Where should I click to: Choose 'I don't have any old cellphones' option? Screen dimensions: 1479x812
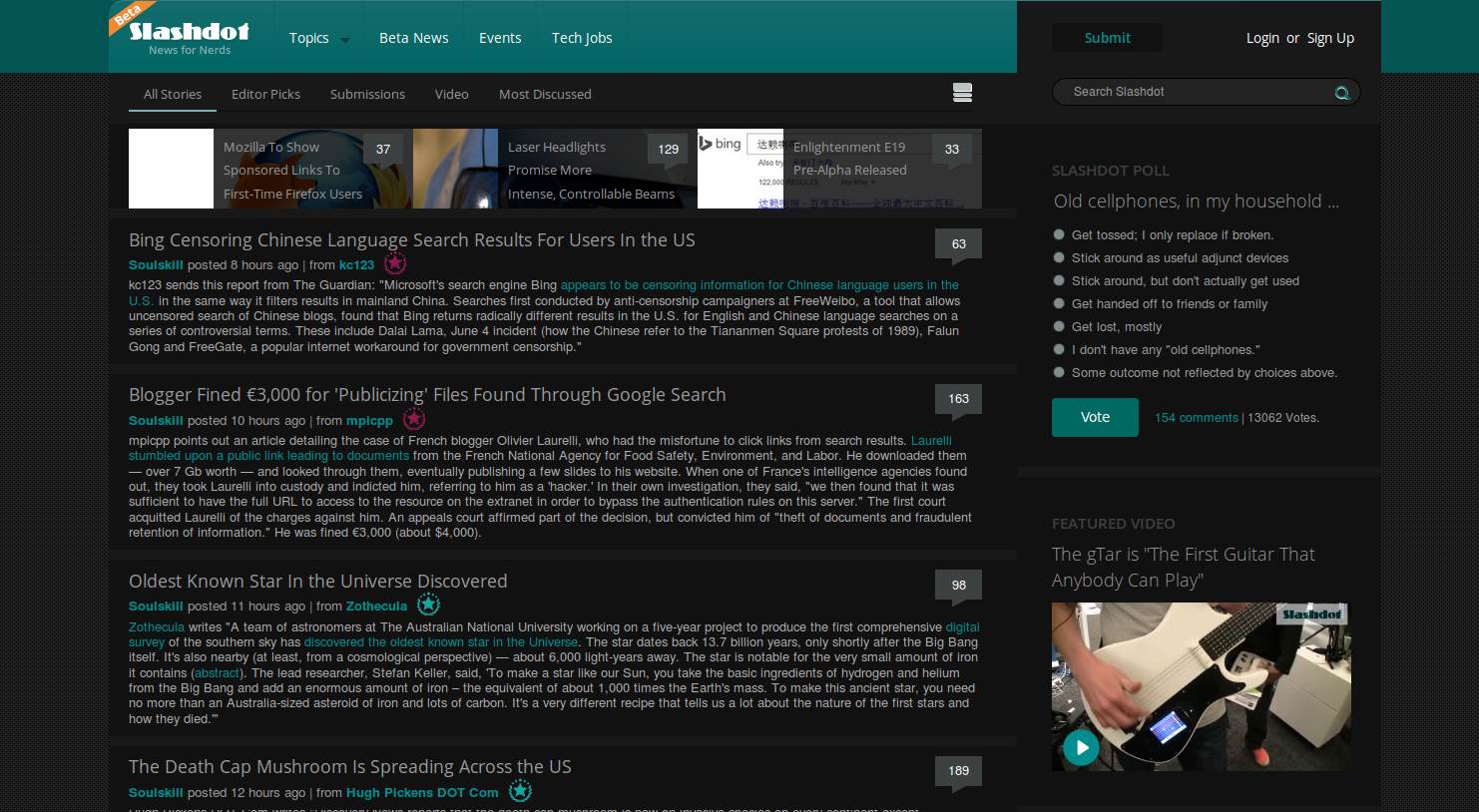[x=1059, y=349]
